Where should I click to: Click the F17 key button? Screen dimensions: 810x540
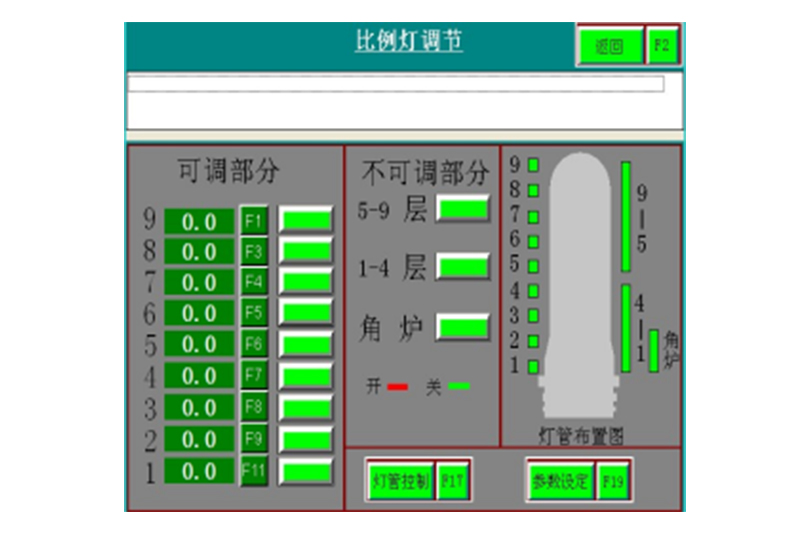tap(453, 481)
